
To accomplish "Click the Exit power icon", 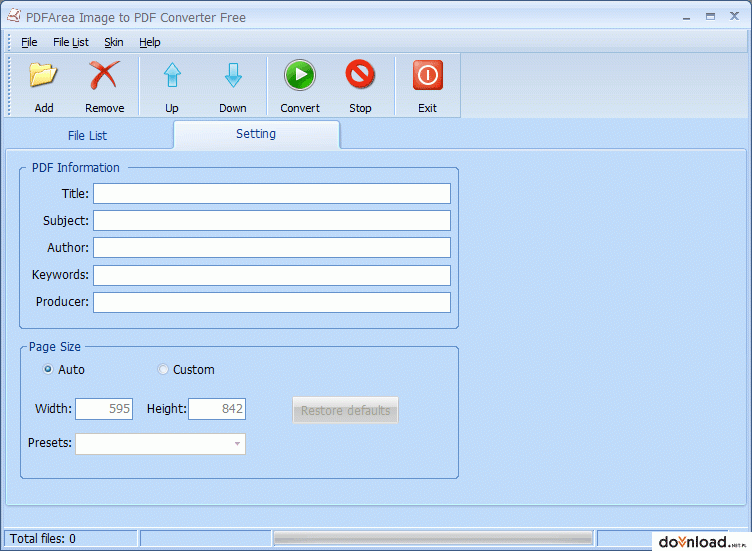I will point(427,75).
